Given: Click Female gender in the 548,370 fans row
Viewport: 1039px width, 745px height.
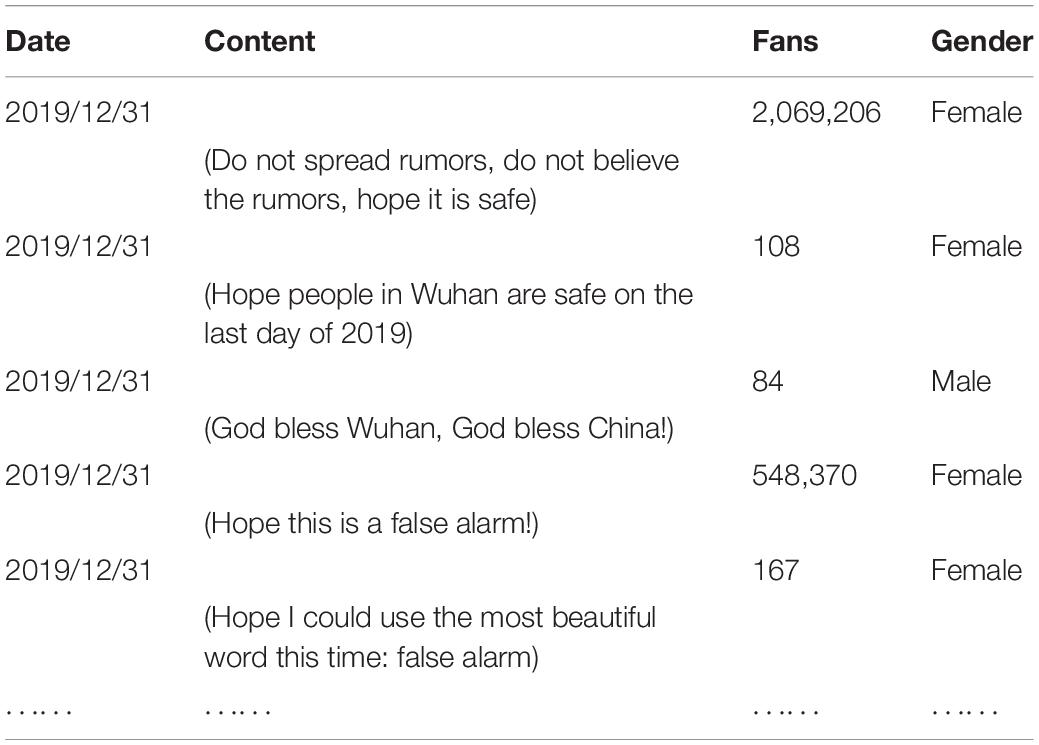Looking at the screenshot, I should tap(976, 475).
